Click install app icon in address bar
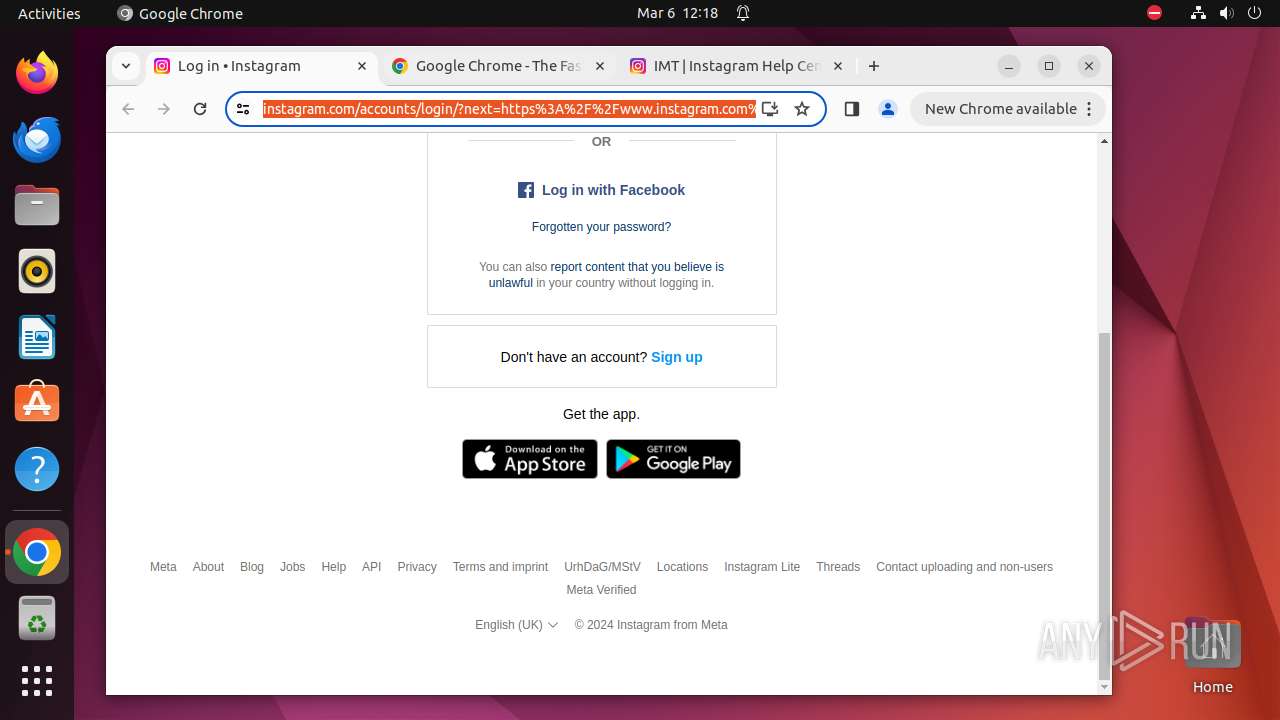This screenshot has width=1280, height=720. [x=769, y=109]
